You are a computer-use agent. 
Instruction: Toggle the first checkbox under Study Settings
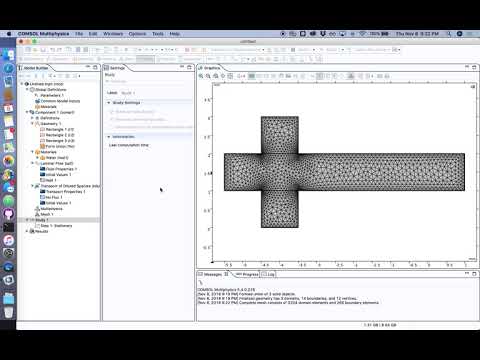tap(112, 112)
